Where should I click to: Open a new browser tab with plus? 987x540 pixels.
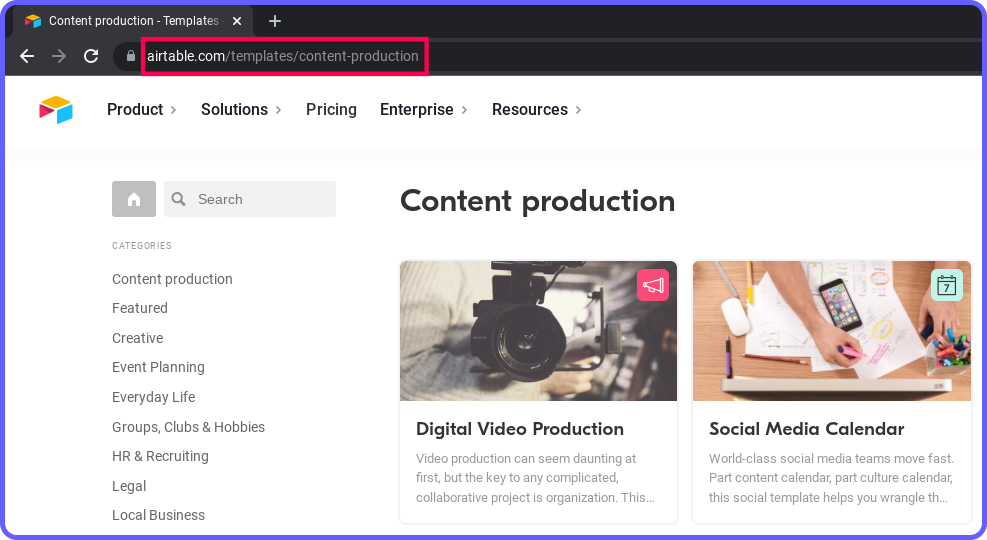pos(275,21)
